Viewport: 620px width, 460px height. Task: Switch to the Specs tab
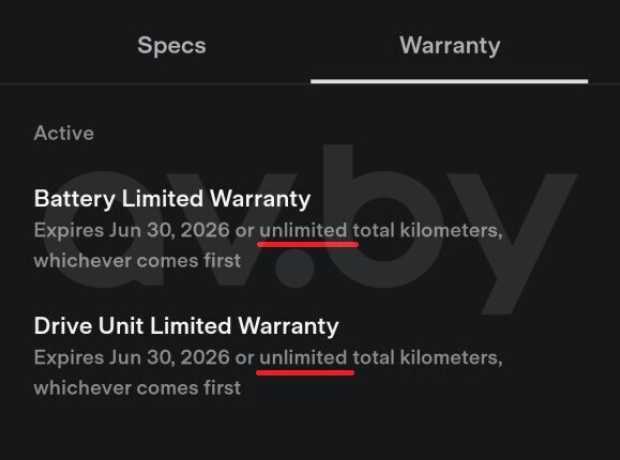(172, 45)
